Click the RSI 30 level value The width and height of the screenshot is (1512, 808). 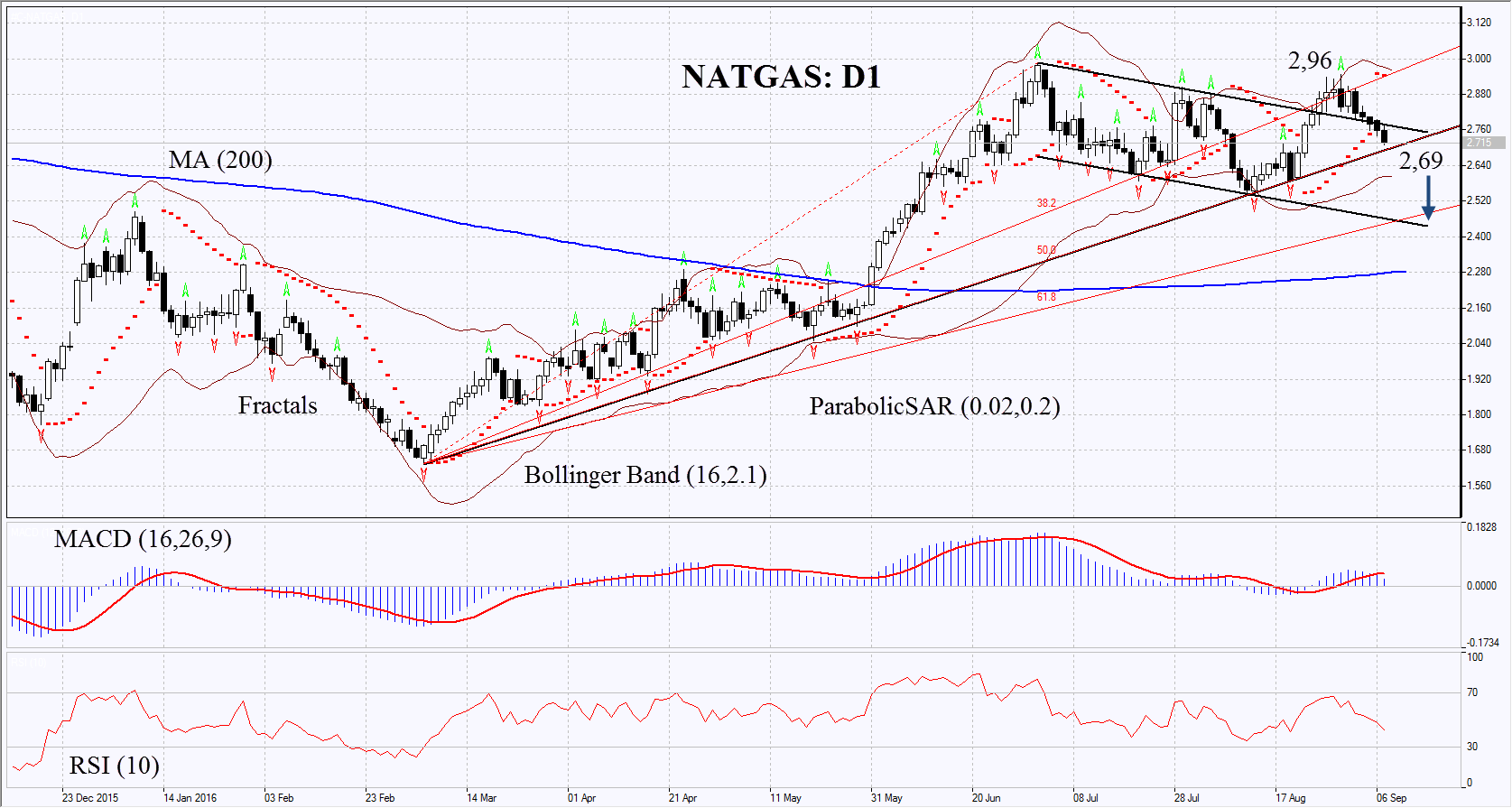[1472, 747]
